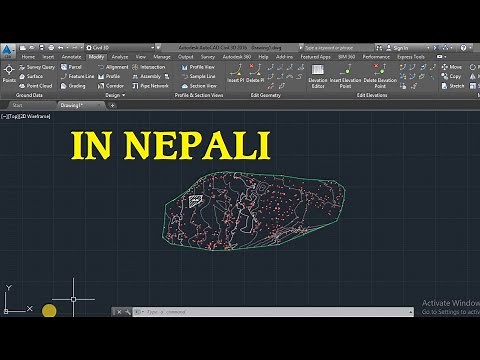
Task: Select the Alignment tool
Action: [113, 67]
